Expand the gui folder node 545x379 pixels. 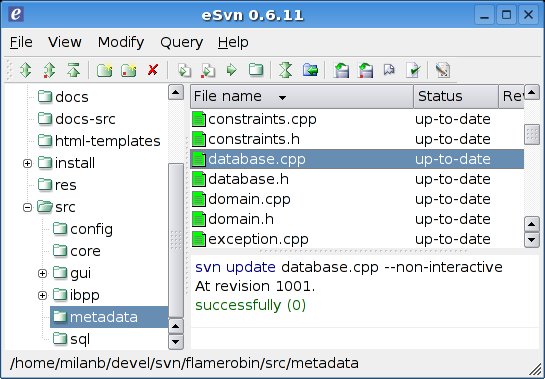pos(42,273)
